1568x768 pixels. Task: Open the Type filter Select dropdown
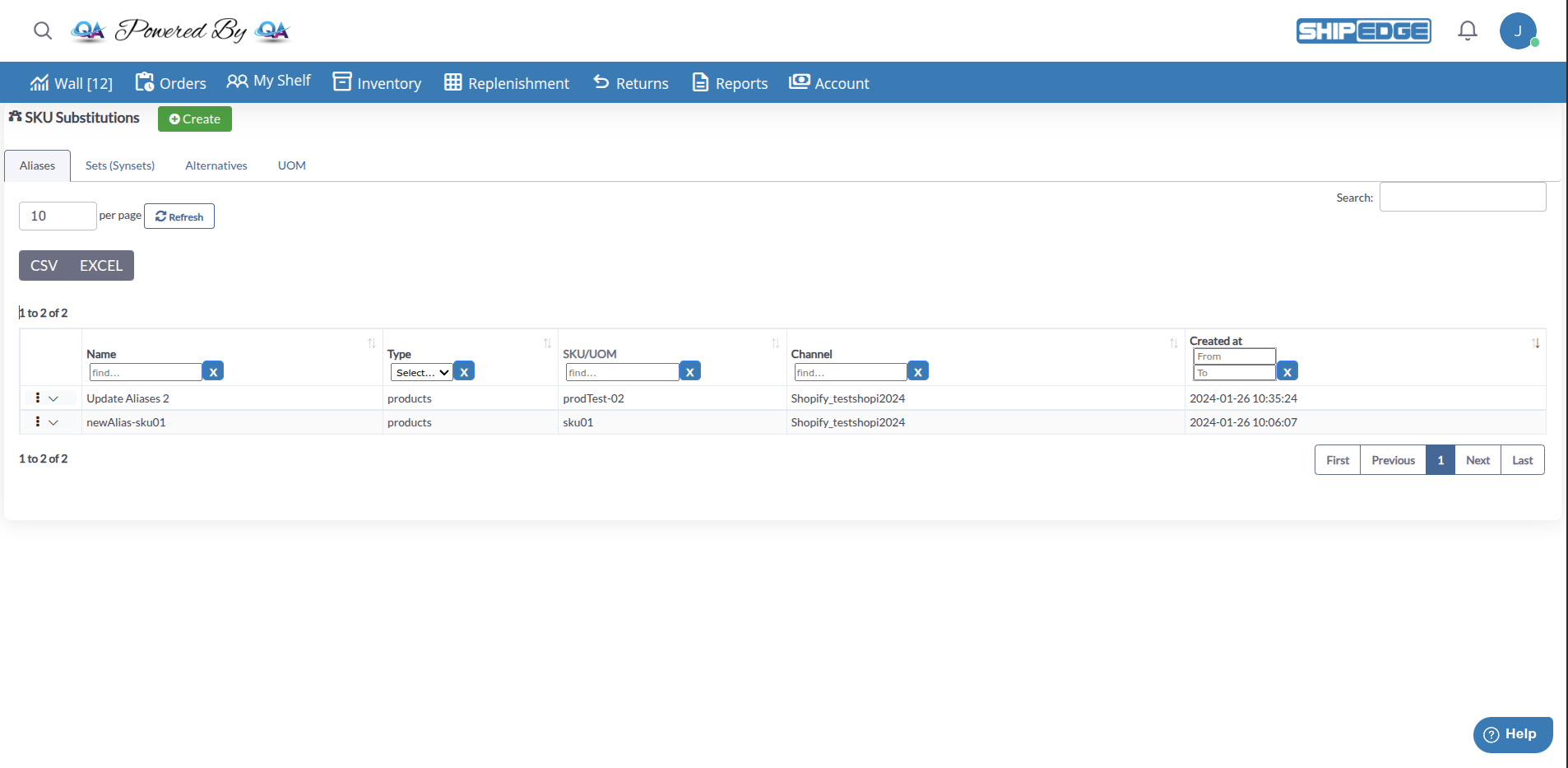pos(421,373)
